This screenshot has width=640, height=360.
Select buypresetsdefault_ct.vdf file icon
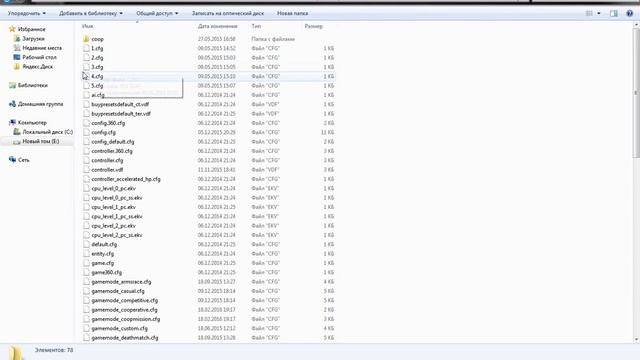(x=86, y=104)
